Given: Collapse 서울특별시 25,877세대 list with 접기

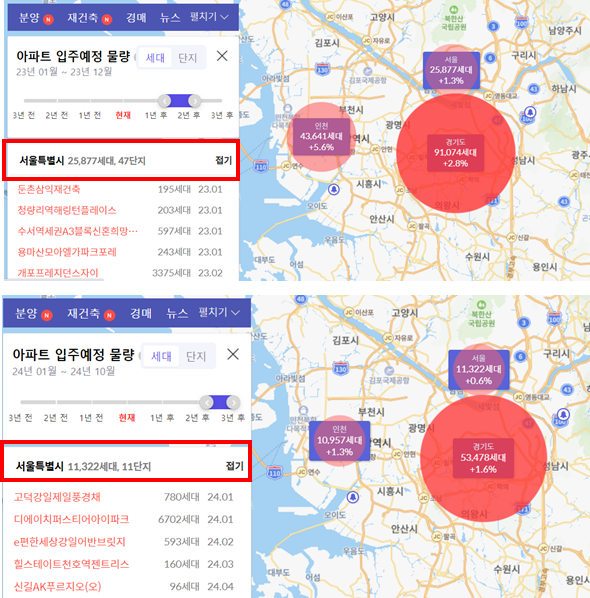Looking at the screenshot, I should [224, 160].
